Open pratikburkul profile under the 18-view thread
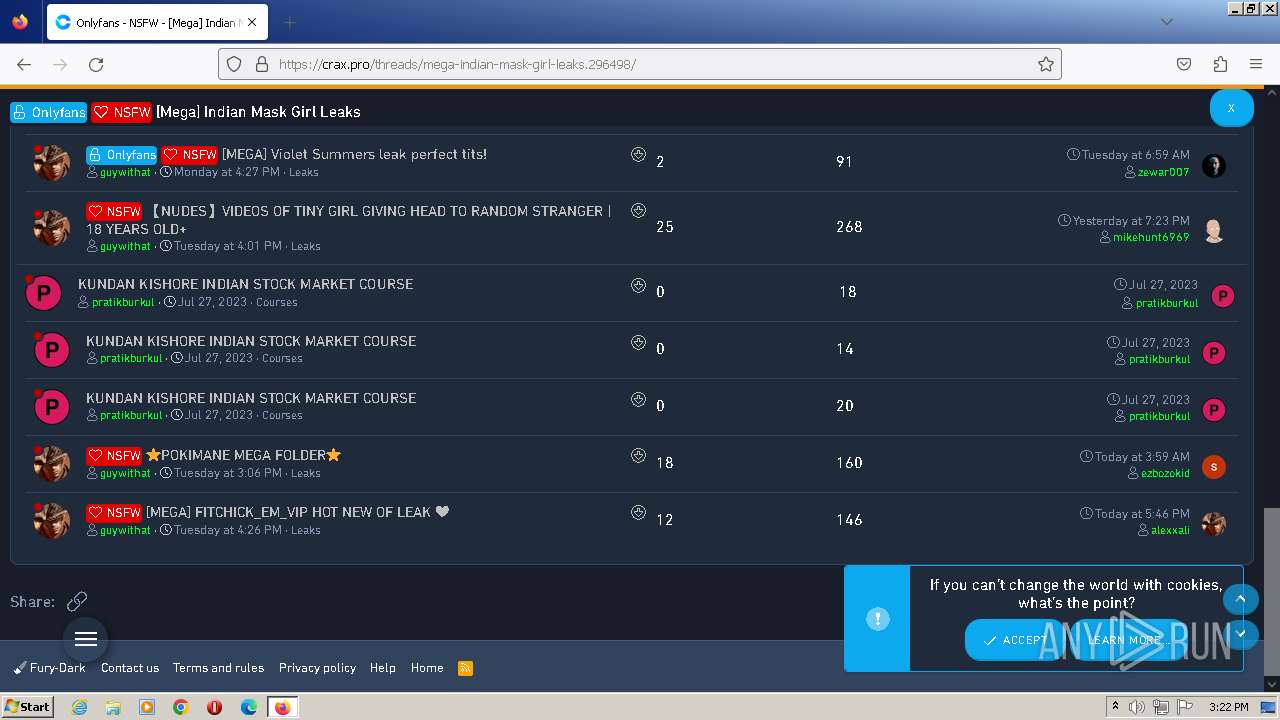Screen dimensions: 1280x720 [123, 302]
